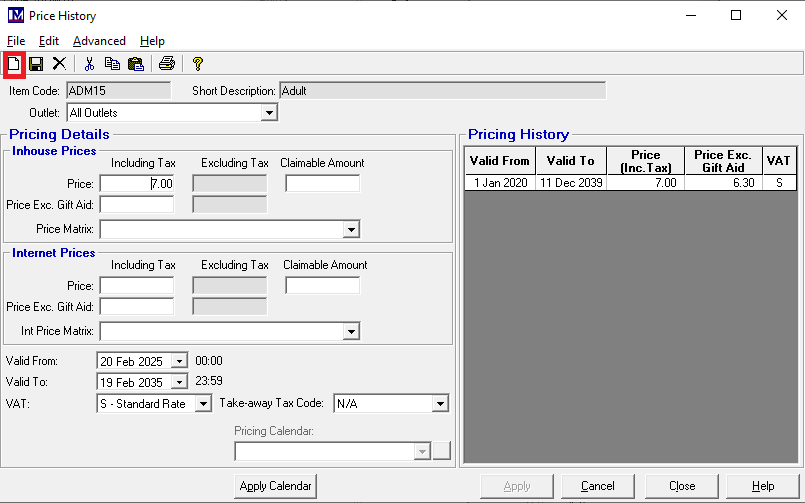Click the New record toolbar icon
Screen dimensions: 805x503
click(x=14, y=64)
